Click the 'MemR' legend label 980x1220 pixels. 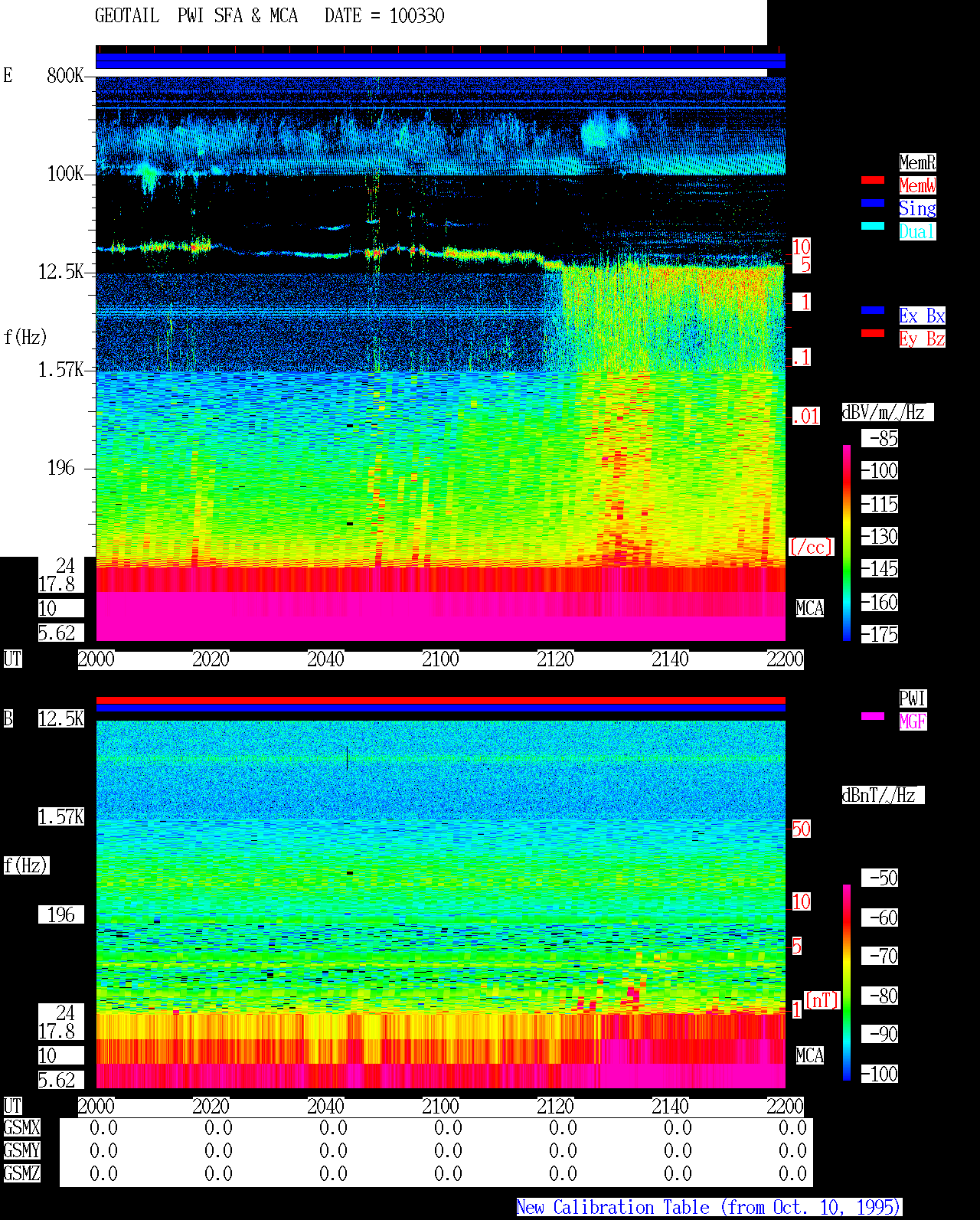[917, 162]
